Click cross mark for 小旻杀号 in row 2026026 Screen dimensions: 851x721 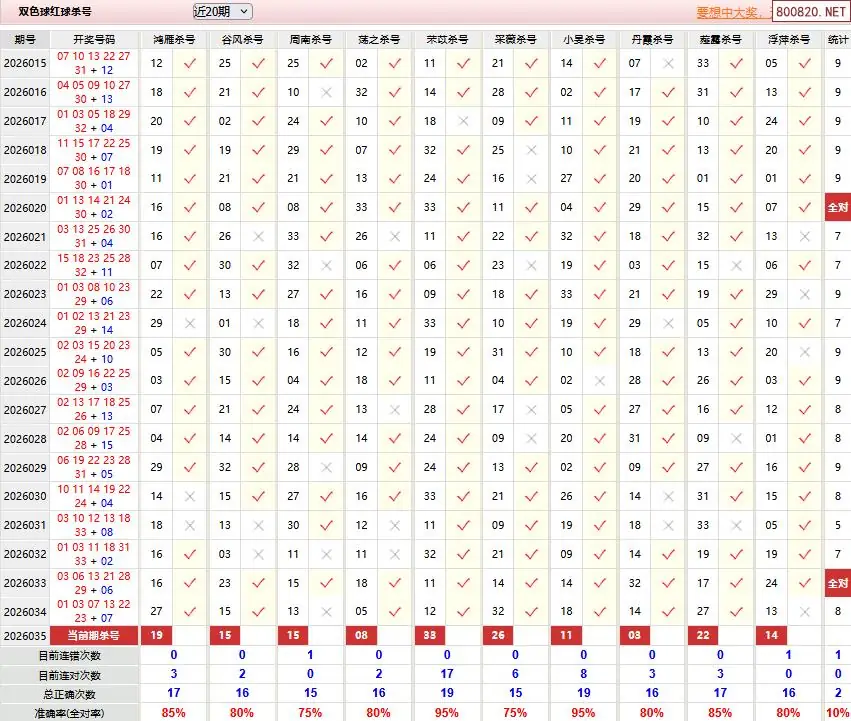point(600,381)
